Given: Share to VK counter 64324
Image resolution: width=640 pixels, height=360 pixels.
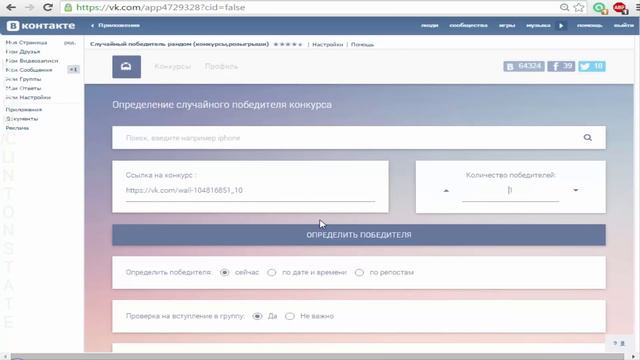Looking at the screenshot, I should click(x=524, y=66).
